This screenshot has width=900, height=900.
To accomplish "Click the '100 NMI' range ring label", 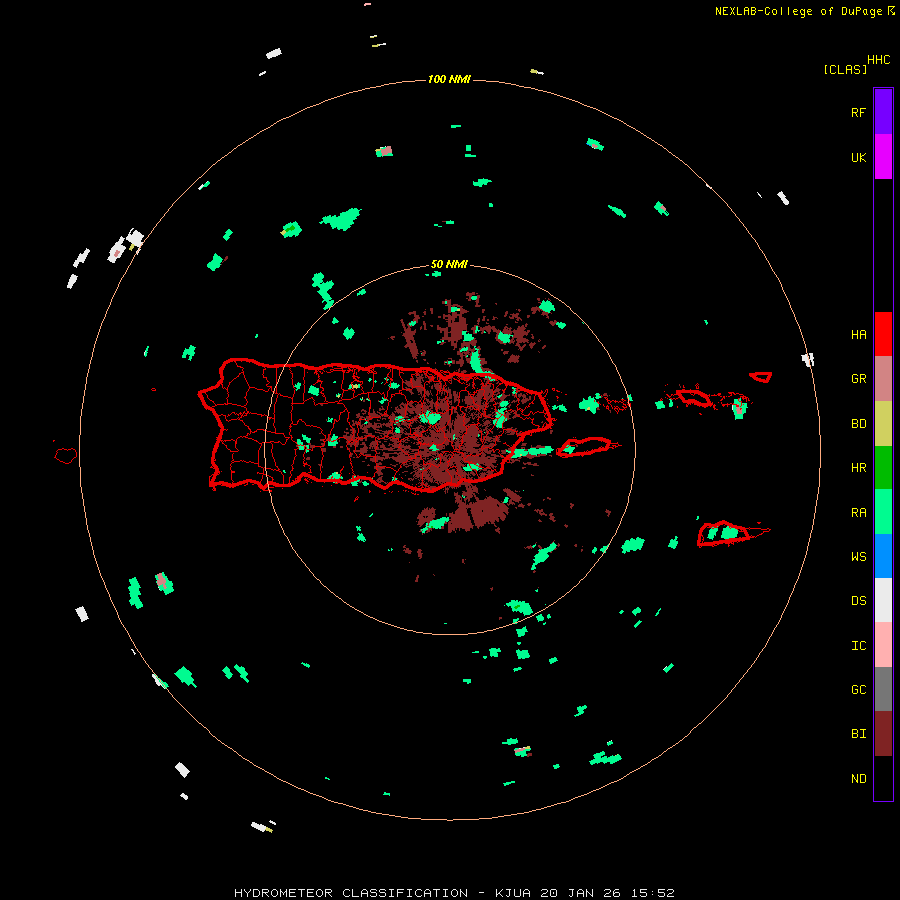I will [449, 79].
